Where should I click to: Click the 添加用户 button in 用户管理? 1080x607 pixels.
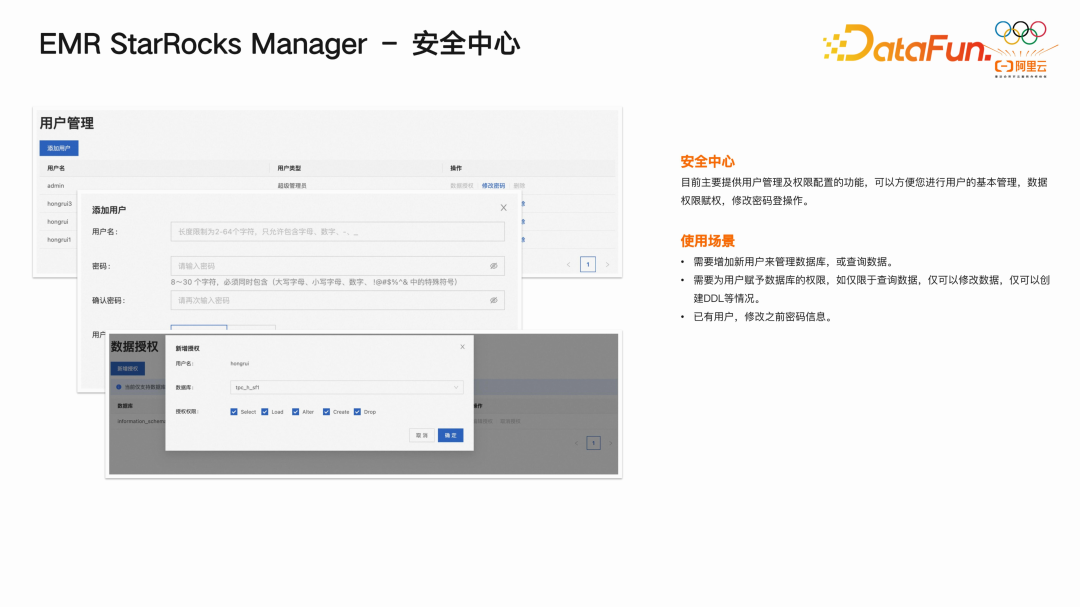(x=59, y=148)
